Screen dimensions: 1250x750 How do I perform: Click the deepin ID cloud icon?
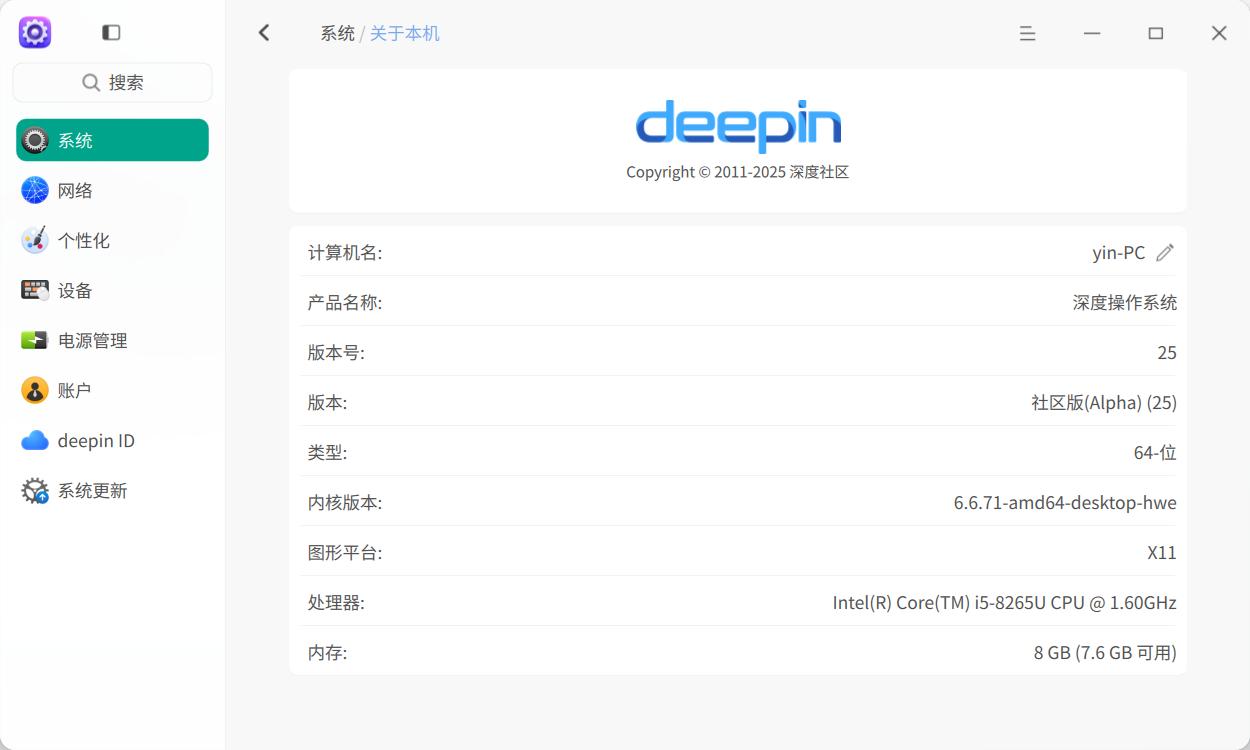35,440
